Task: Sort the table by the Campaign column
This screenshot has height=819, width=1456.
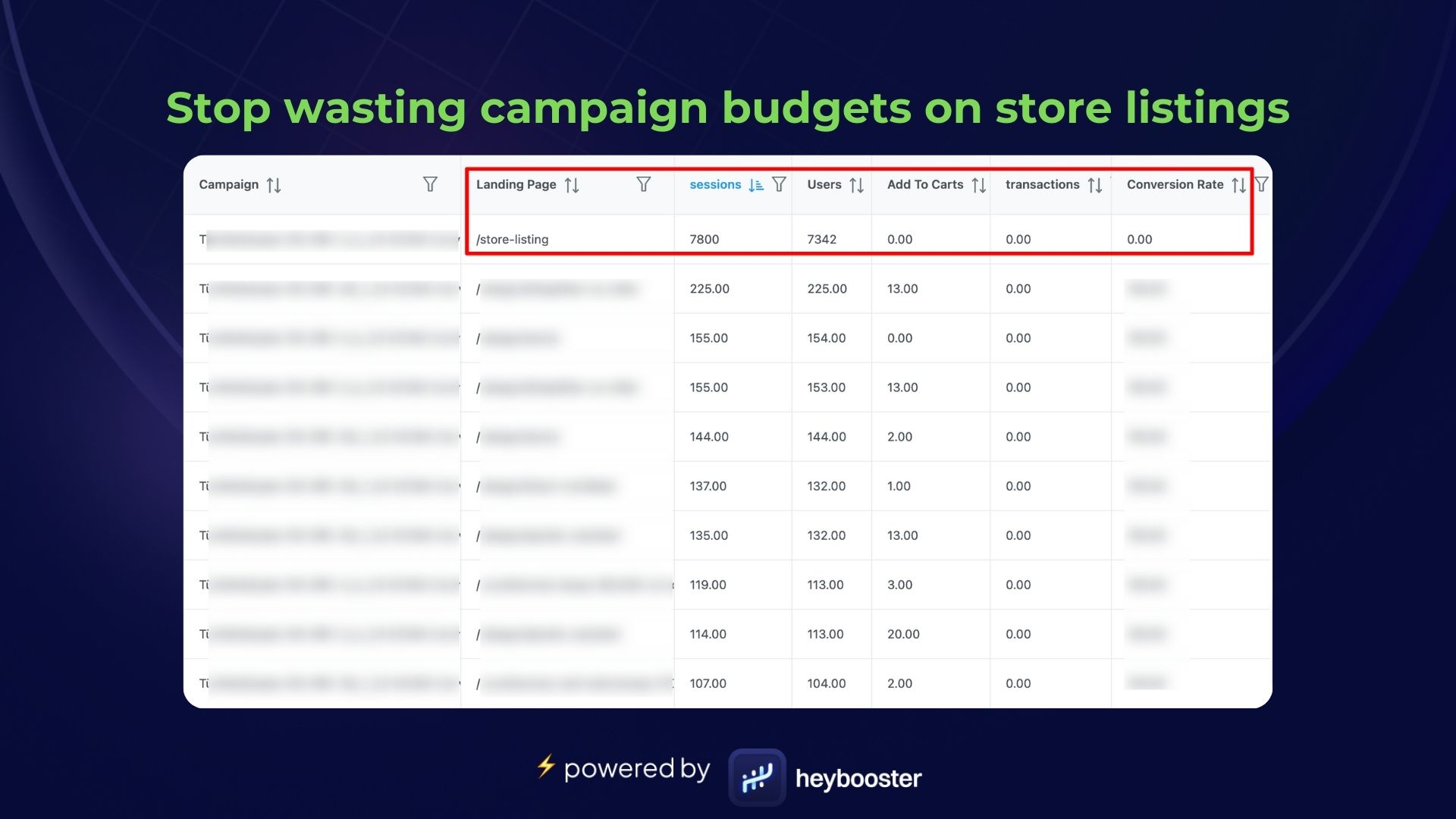Action: (274, 185)
